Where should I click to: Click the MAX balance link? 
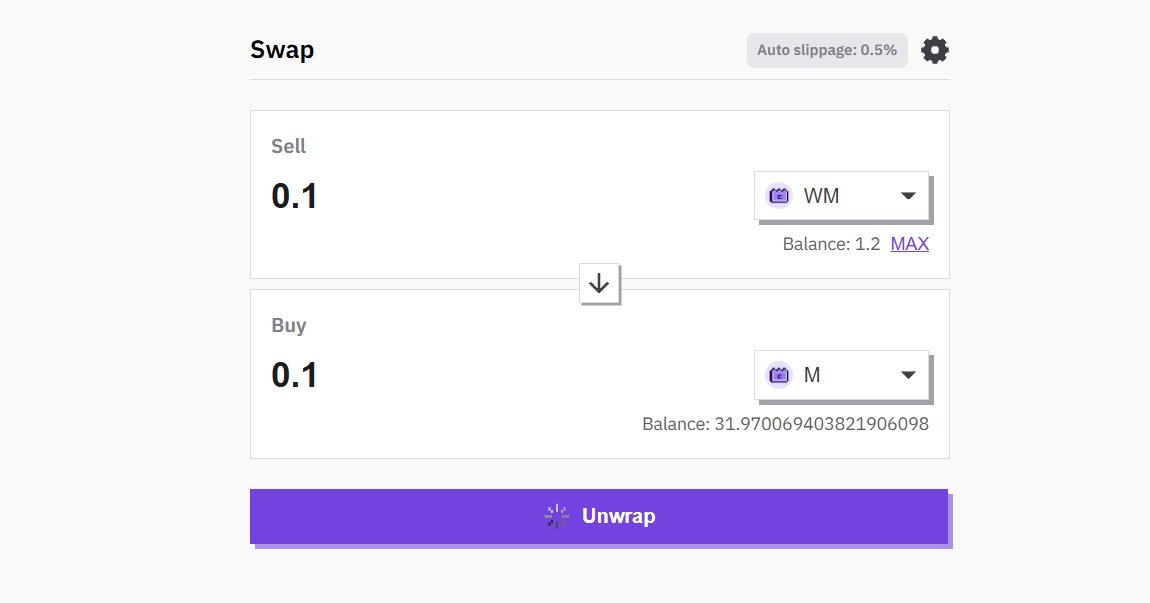(x=909, y=244)
